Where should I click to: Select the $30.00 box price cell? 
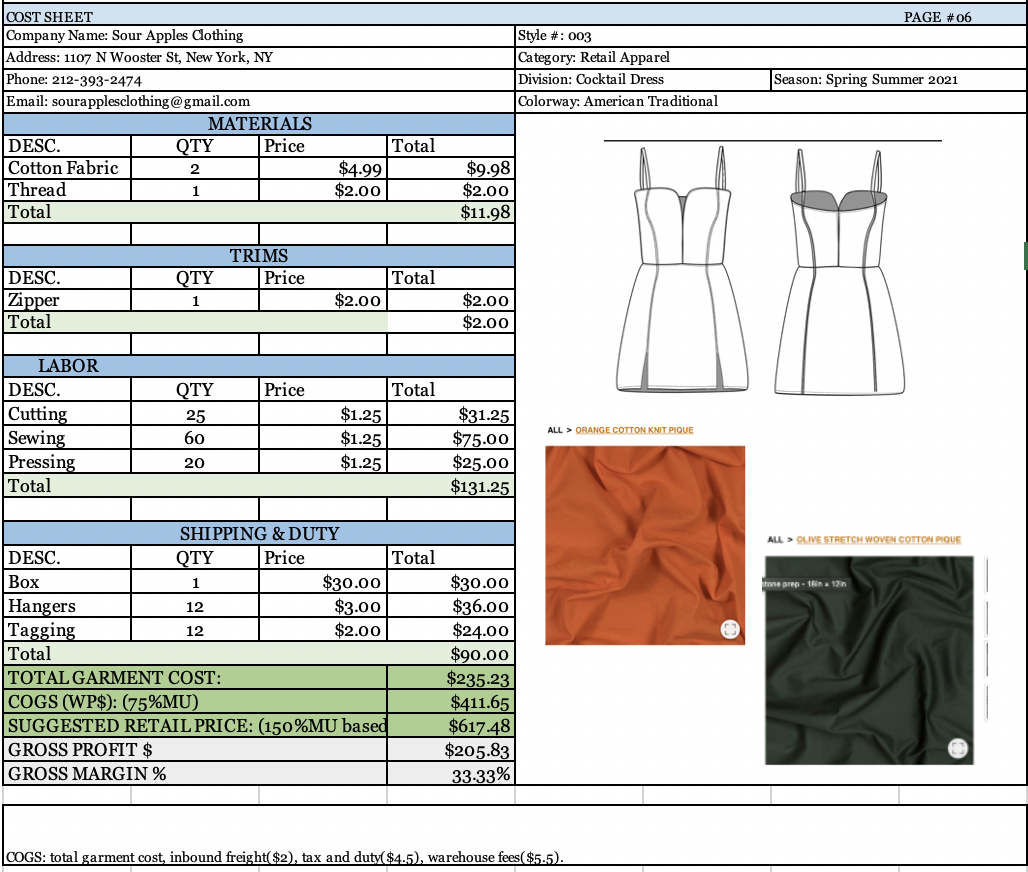click(323, 582)
